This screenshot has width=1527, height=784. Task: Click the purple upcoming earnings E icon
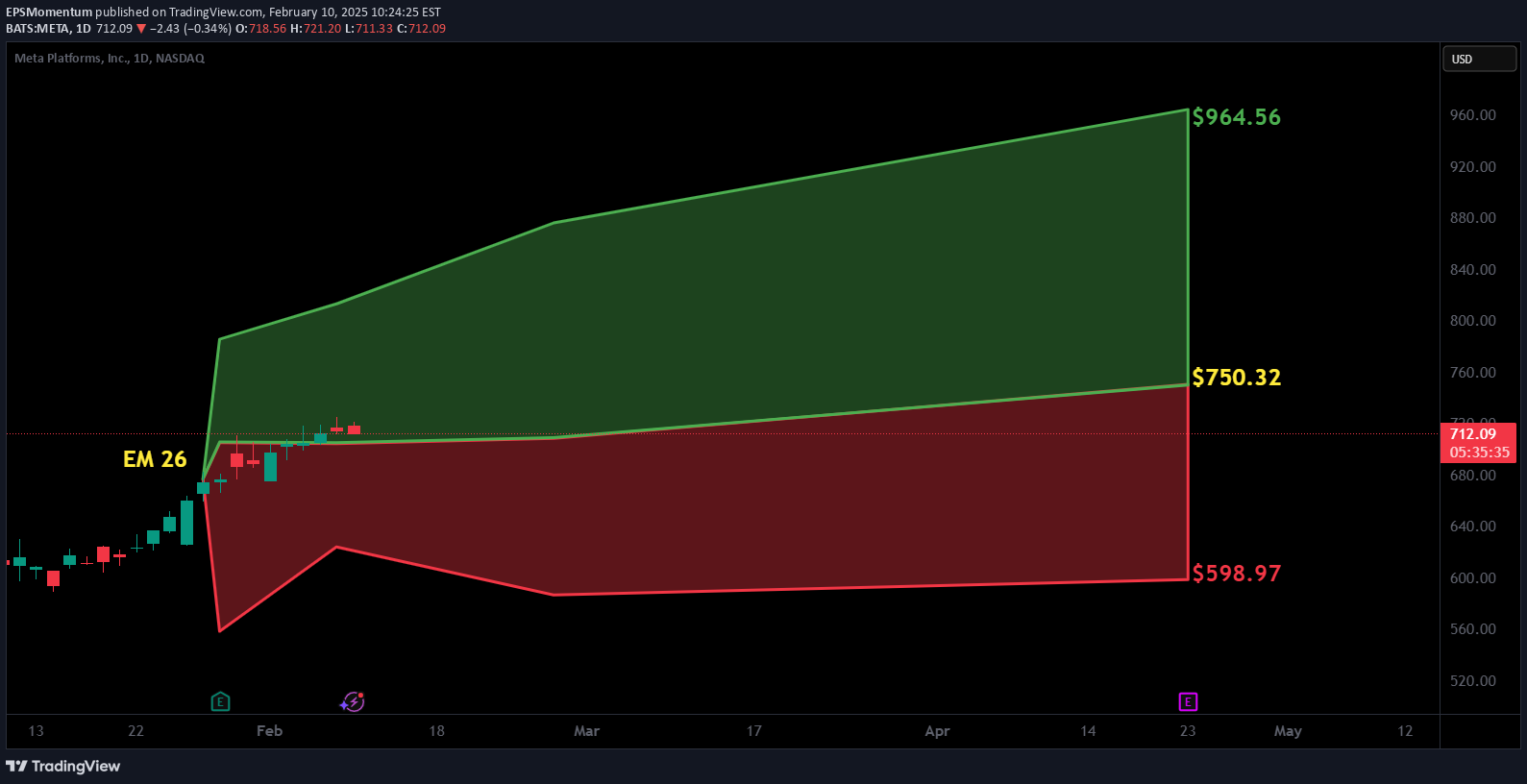coord(1188,702)
